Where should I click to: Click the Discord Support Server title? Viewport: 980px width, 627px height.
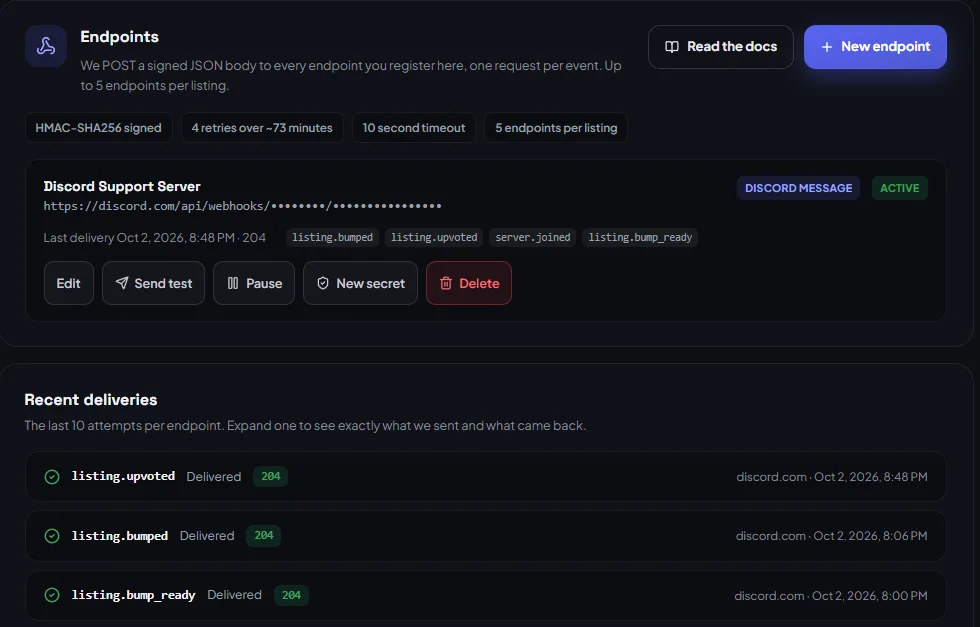(122, 186)
